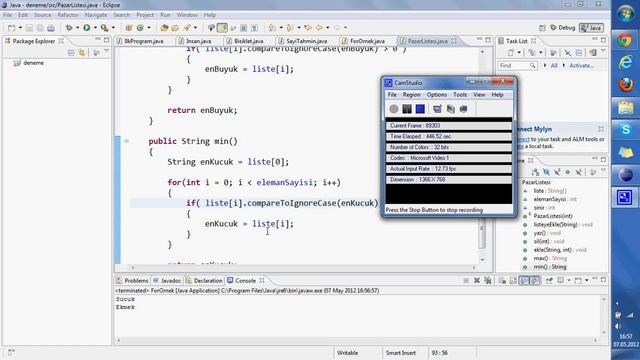
Task: Click editor horizontal scrollbar
Action: click(x=303, y=268)
